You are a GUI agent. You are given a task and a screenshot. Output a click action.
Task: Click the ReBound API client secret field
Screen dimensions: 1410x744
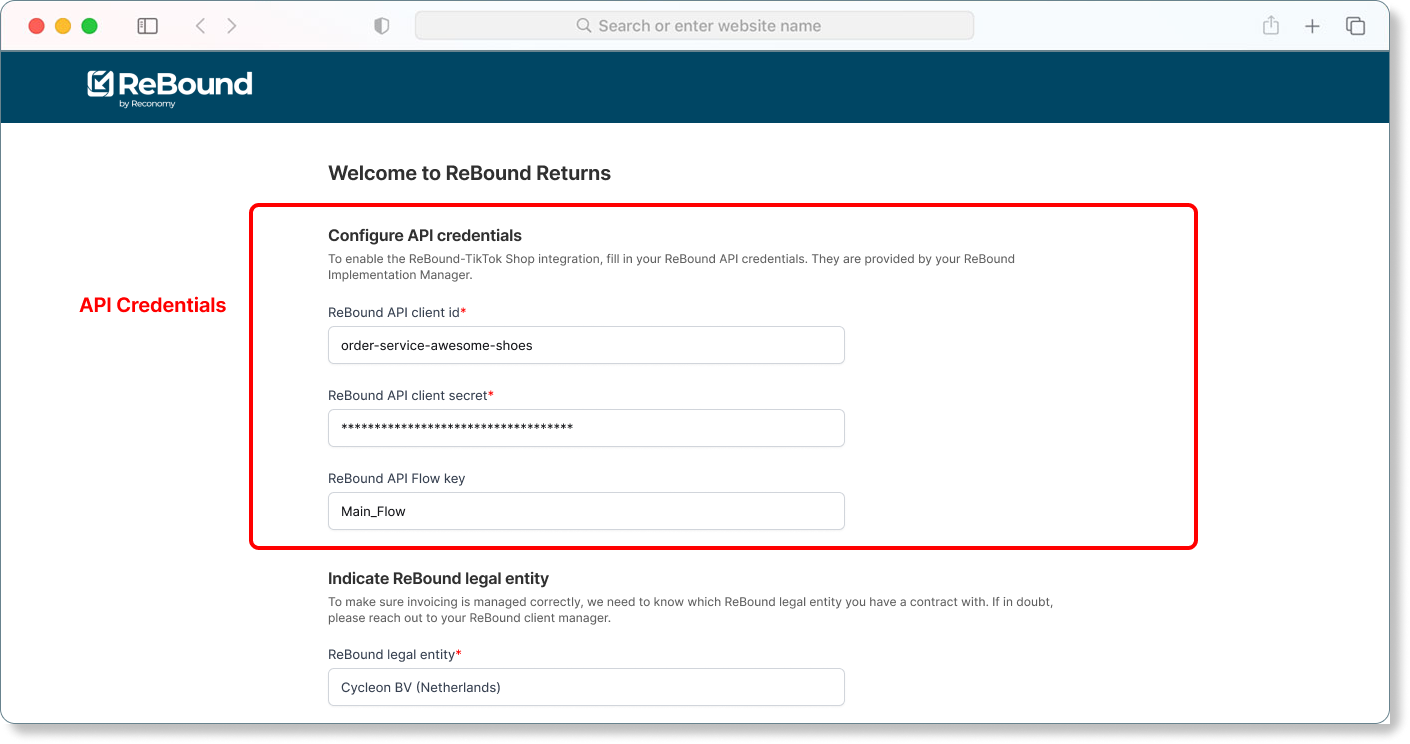pos(586,428)
